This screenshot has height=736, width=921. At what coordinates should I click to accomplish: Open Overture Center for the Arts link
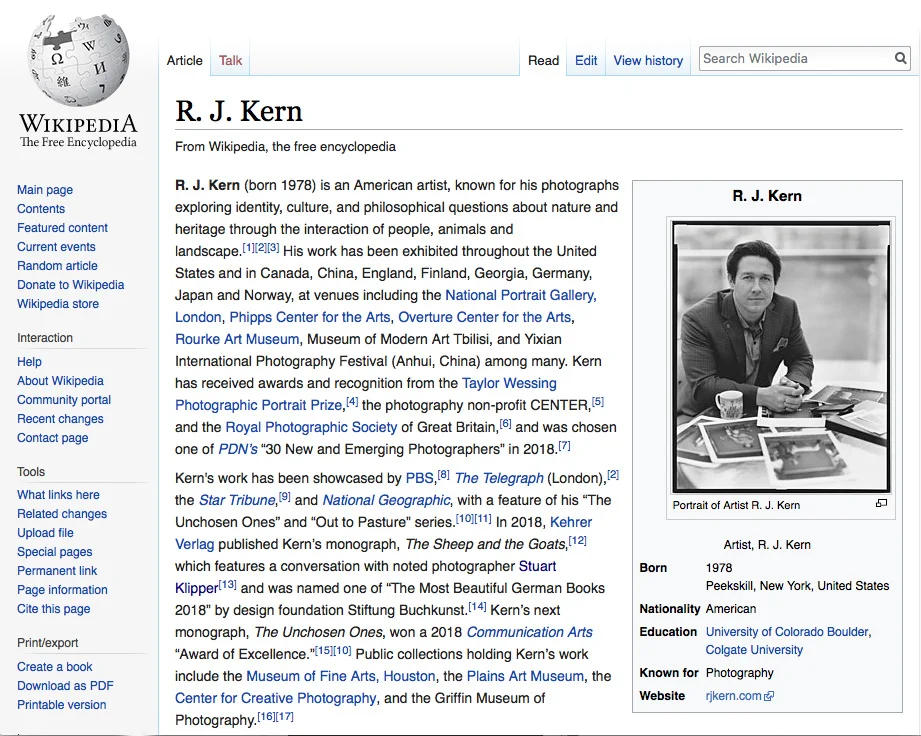(x=485, y=317)
